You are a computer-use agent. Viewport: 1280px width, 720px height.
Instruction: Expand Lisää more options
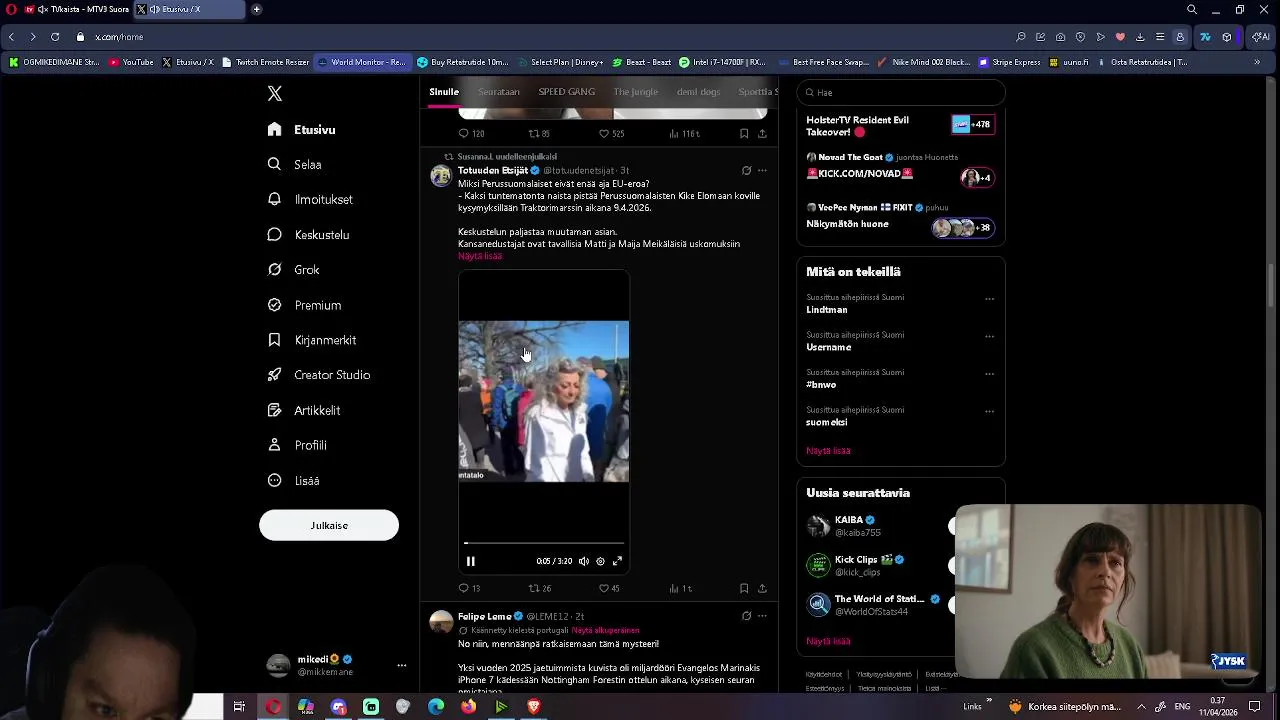(294, 481)
